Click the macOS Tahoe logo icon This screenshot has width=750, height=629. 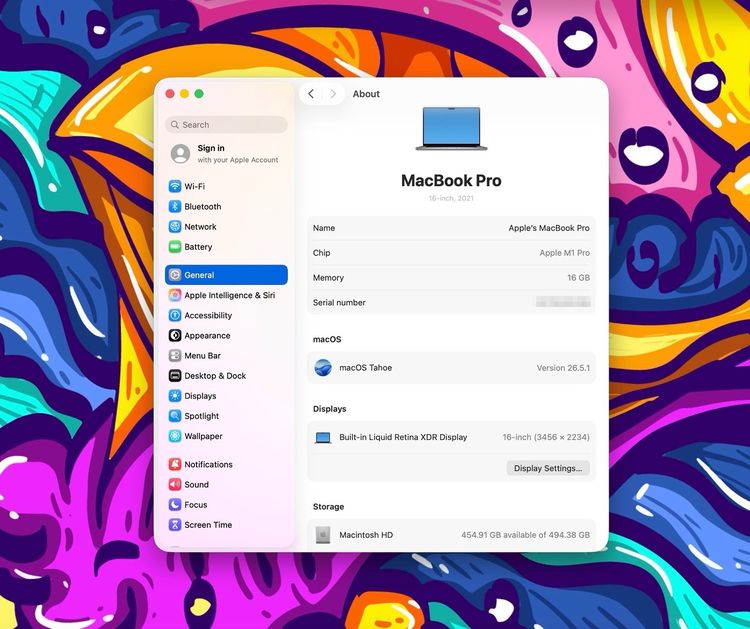(x=323, y=367)
